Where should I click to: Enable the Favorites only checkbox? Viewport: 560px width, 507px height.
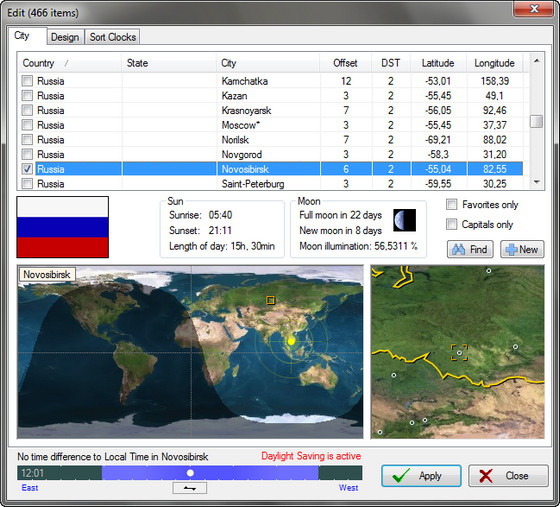click(452, 205)
